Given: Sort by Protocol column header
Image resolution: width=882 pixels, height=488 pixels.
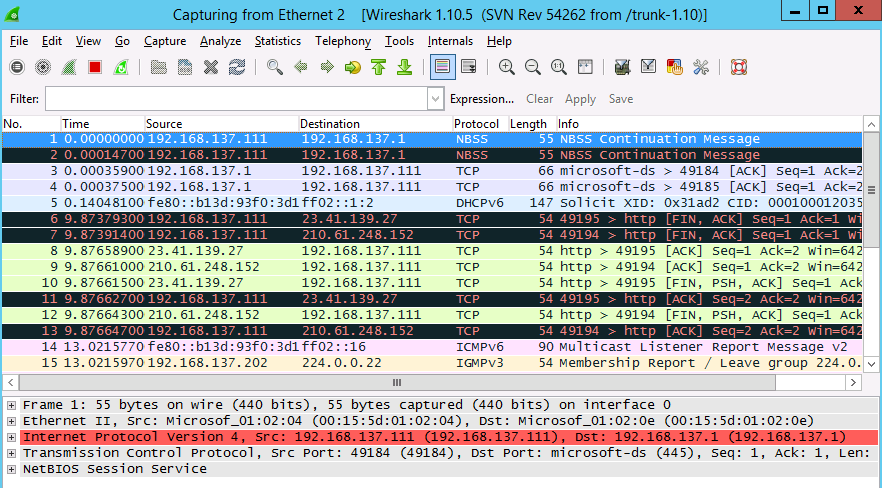Looking at the screenshot, I should pyautogui.click(x=480, y=124).
